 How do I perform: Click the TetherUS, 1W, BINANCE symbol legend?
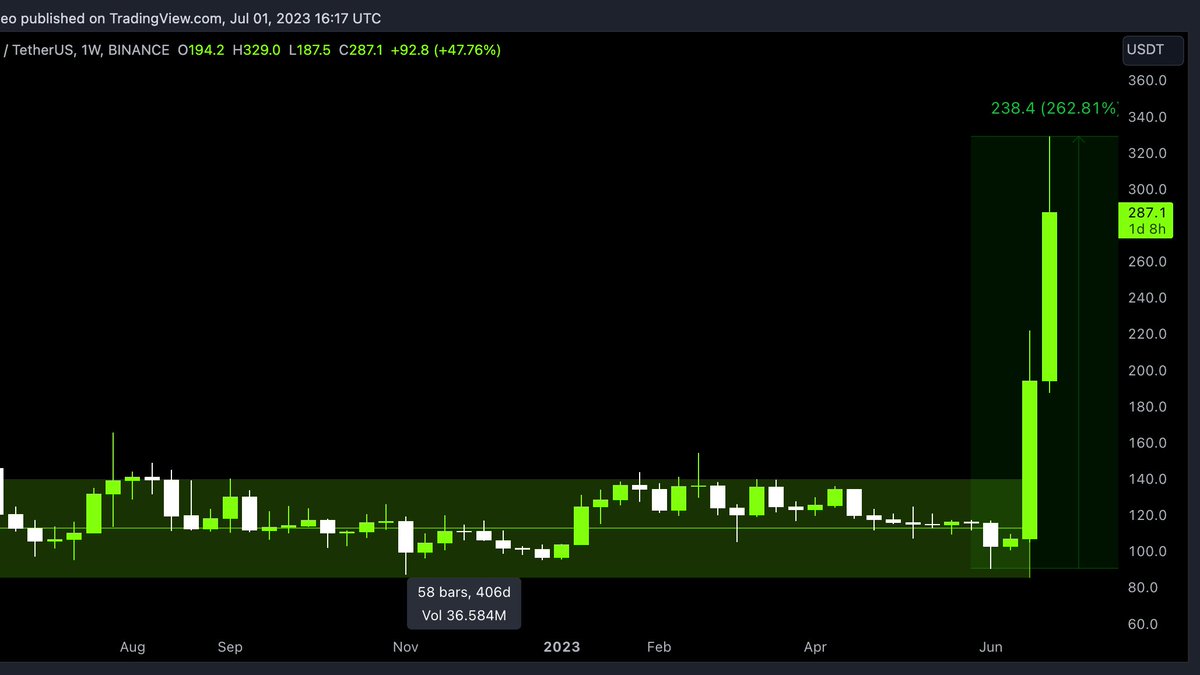[x=89, y=49]
